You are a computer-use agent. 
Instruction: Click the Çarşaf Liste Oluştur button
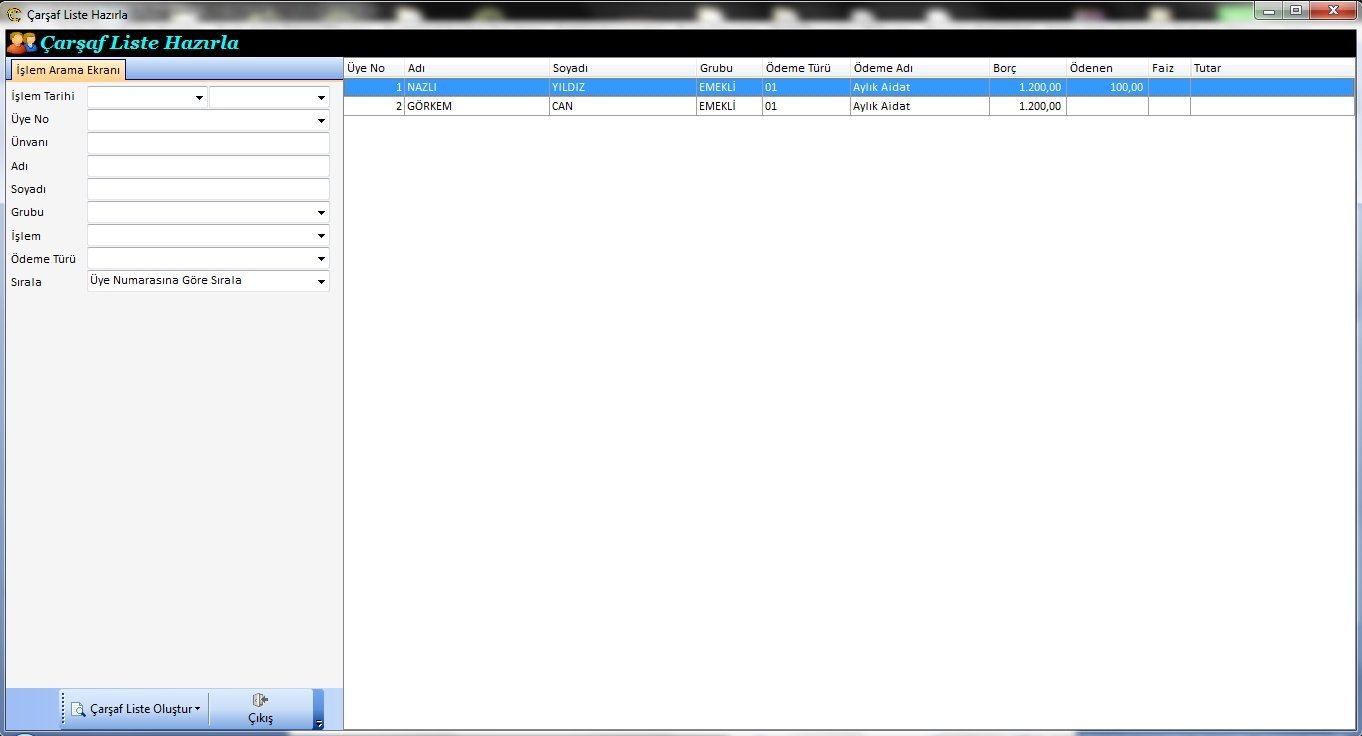140,709
